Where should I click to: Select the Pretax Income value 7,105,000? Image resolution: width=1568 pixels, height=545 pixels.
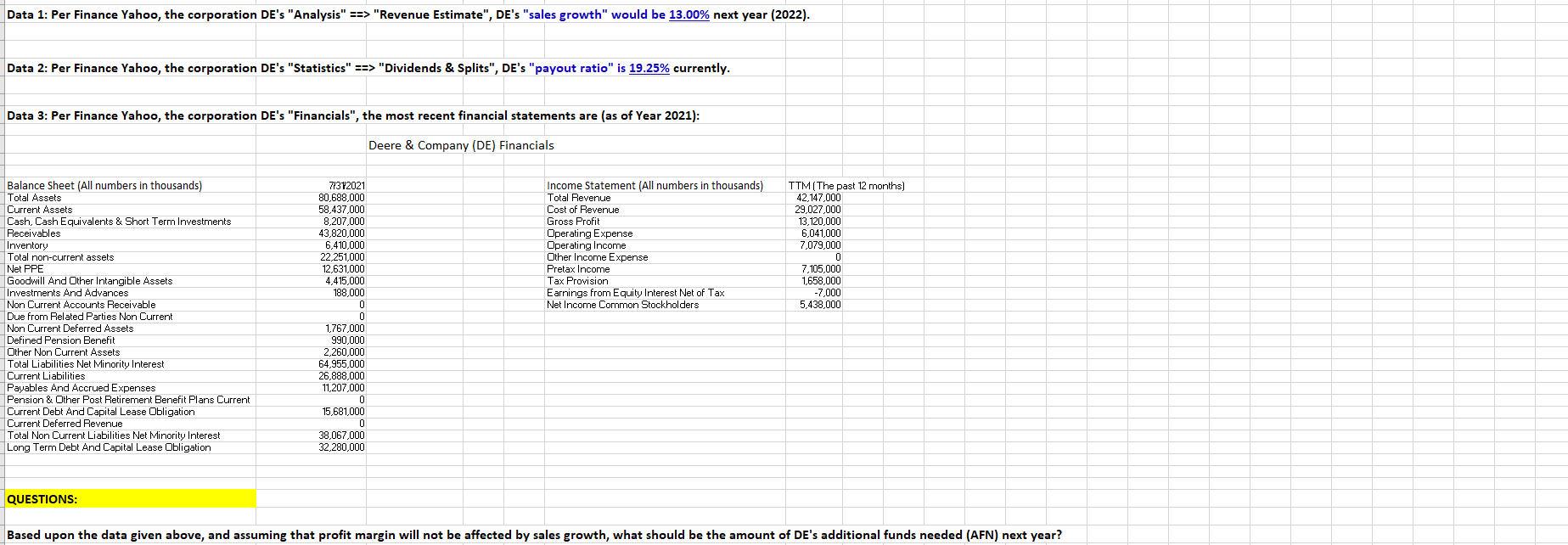[821, 268]
